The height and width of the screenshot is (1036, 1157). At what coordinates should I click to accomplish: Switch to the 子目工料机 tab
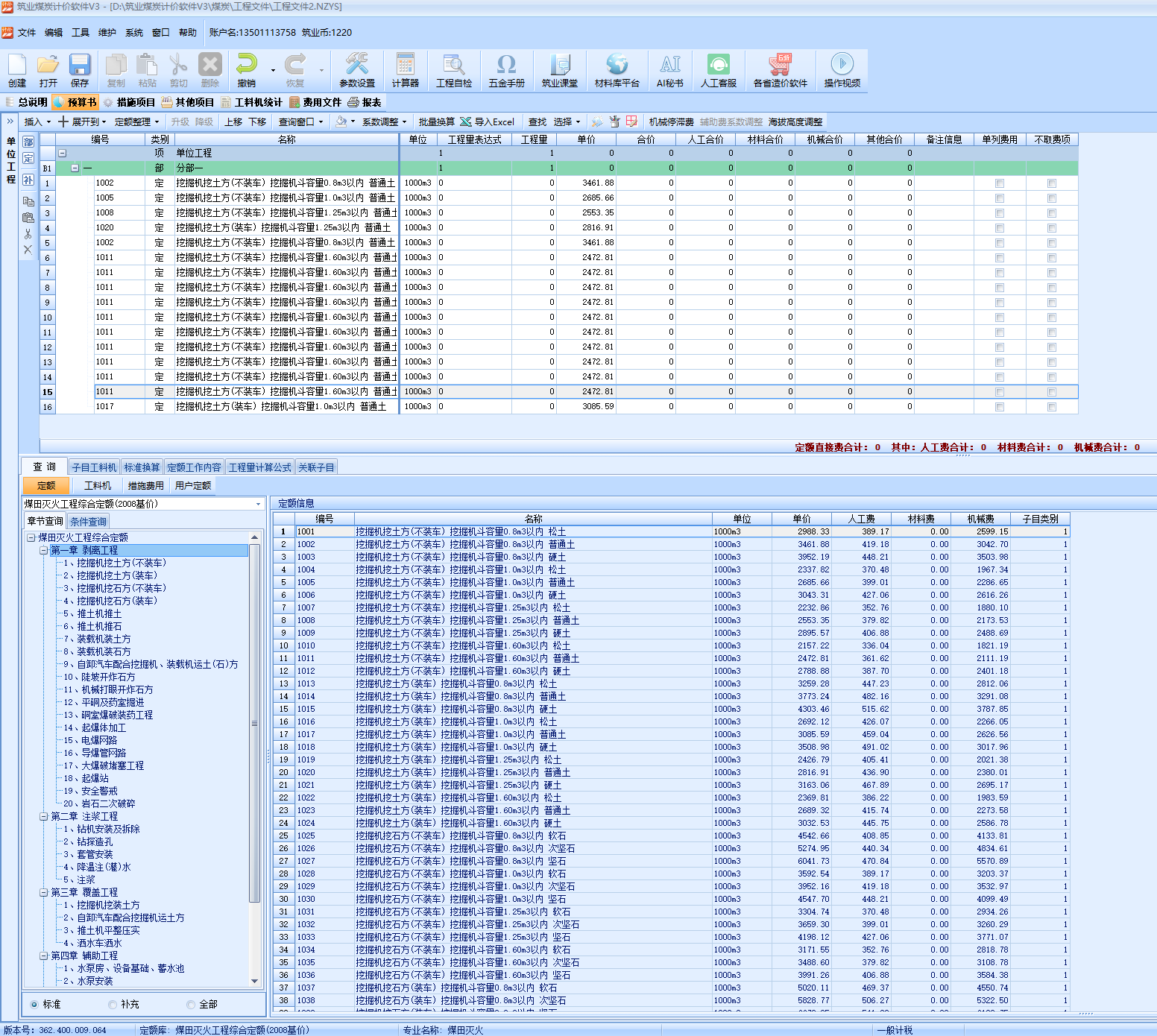pos(94,467)
